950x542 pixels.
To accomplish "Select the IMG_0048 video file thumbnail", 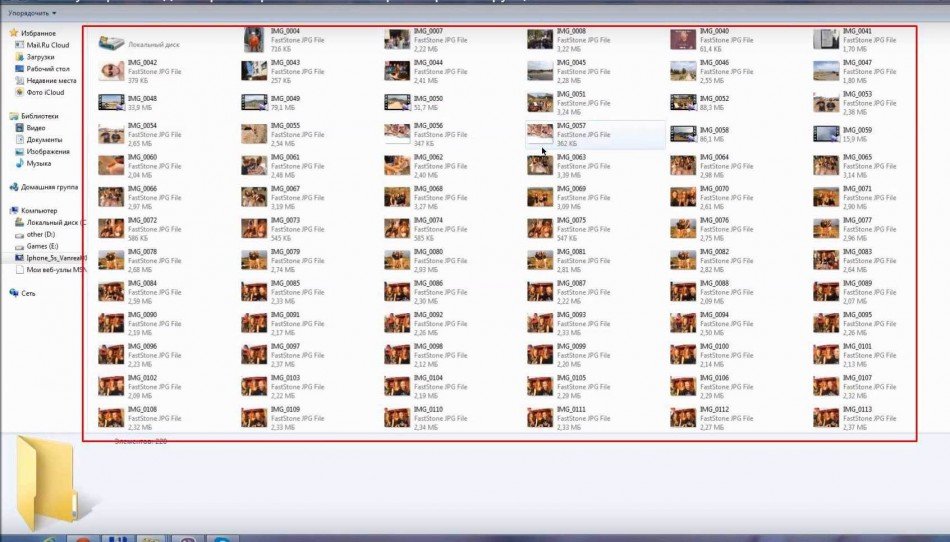I will pos(111,103).
